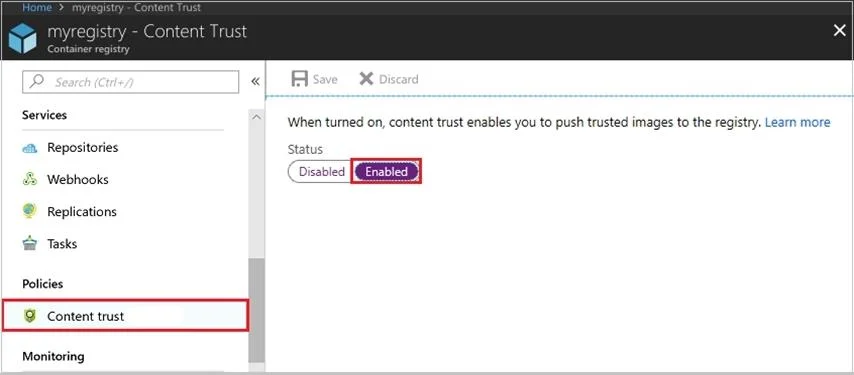Go to Home breadcrumb link

pyautogui.click(x=37, y=8)
